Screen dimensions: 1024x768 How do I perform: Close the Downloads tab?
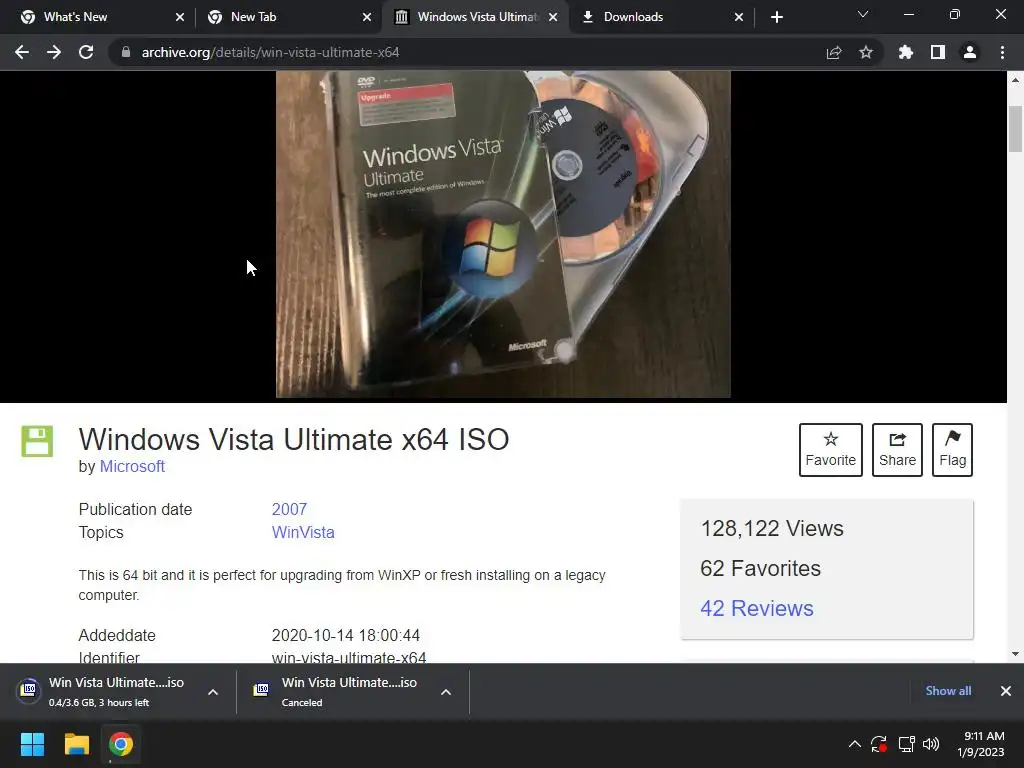point(739,17)
